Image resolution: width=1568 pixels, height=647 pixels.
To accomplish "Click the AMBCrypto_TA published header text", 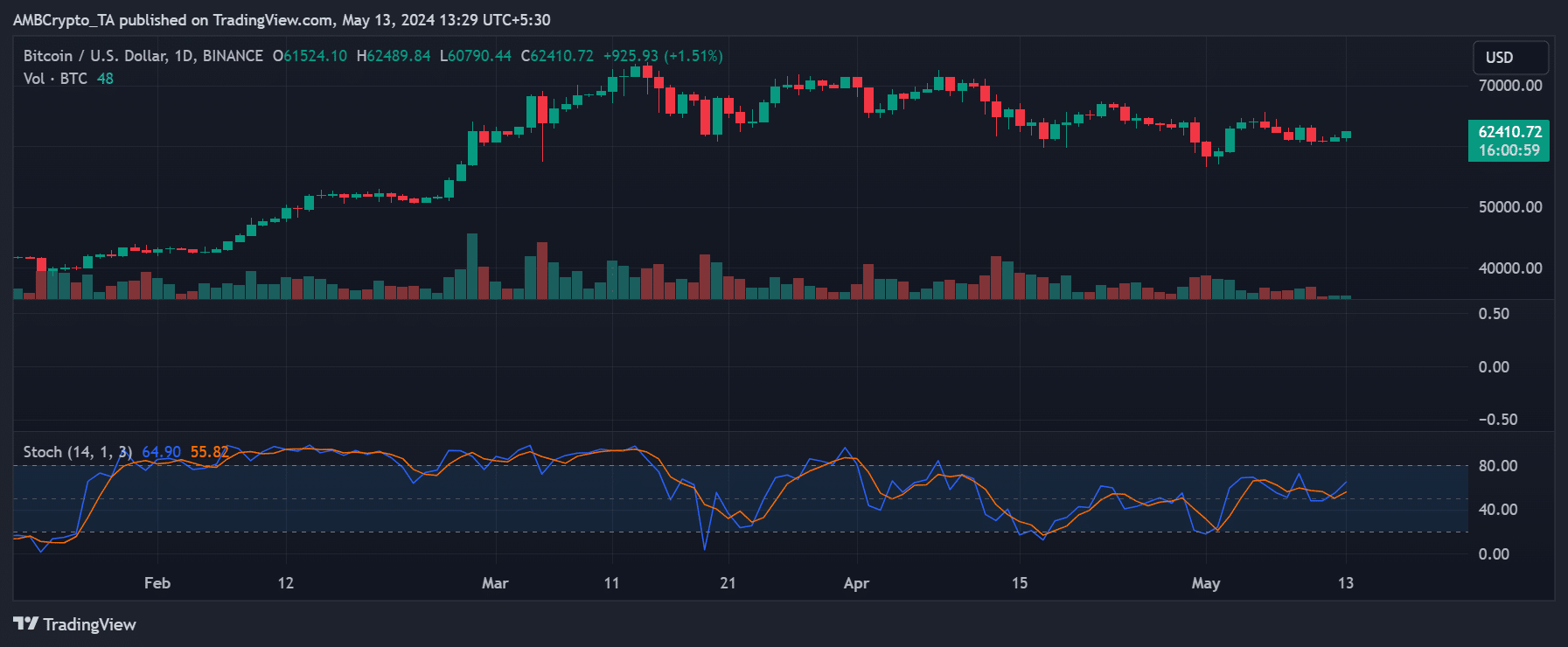I will click(x=282, y=20).
